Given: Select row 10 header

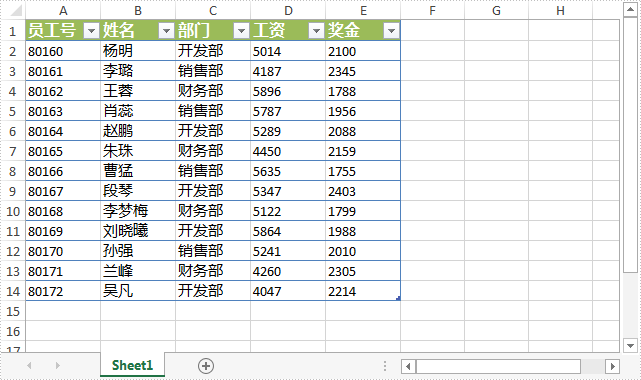Looking at the screenshot, I should pyautogui.click(x=13, y=211).
